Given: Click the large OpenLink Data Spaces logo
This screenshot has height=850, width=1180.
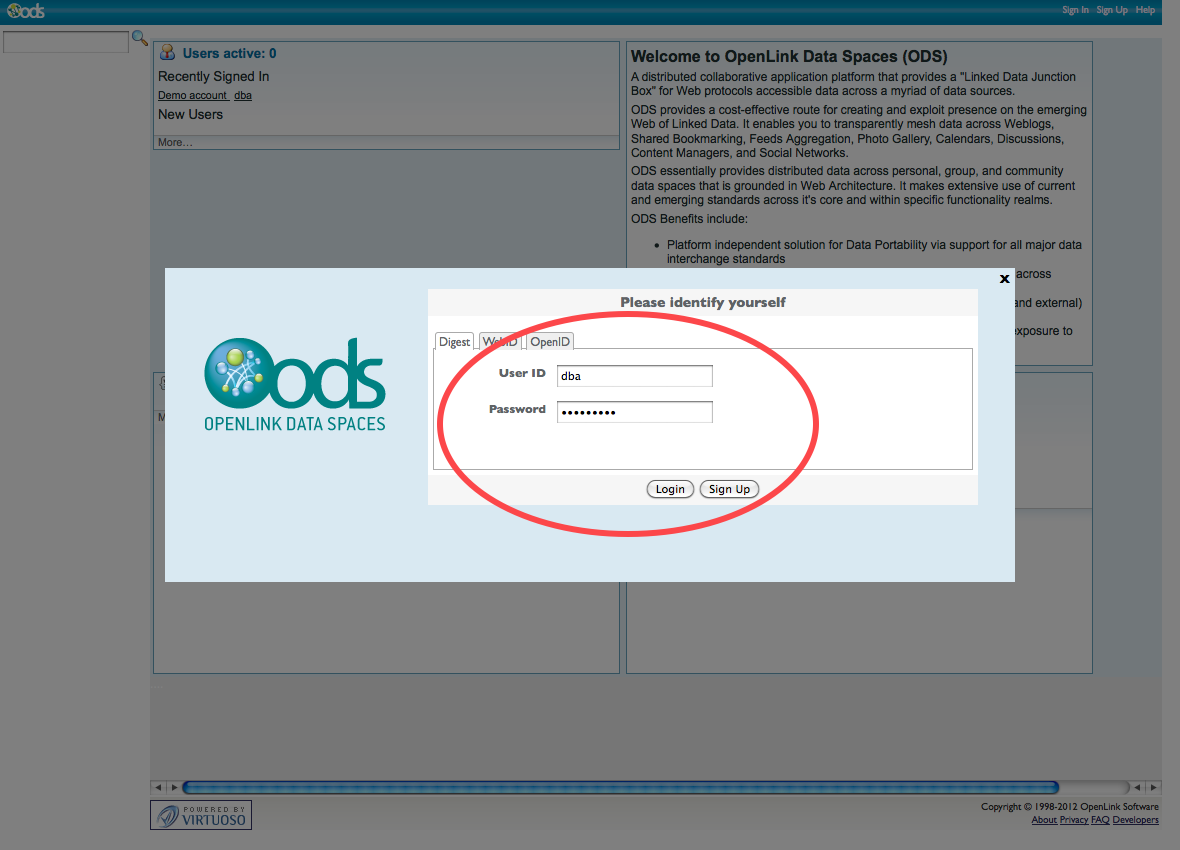Looking at the screenshot, I should (x=295, y=385).
